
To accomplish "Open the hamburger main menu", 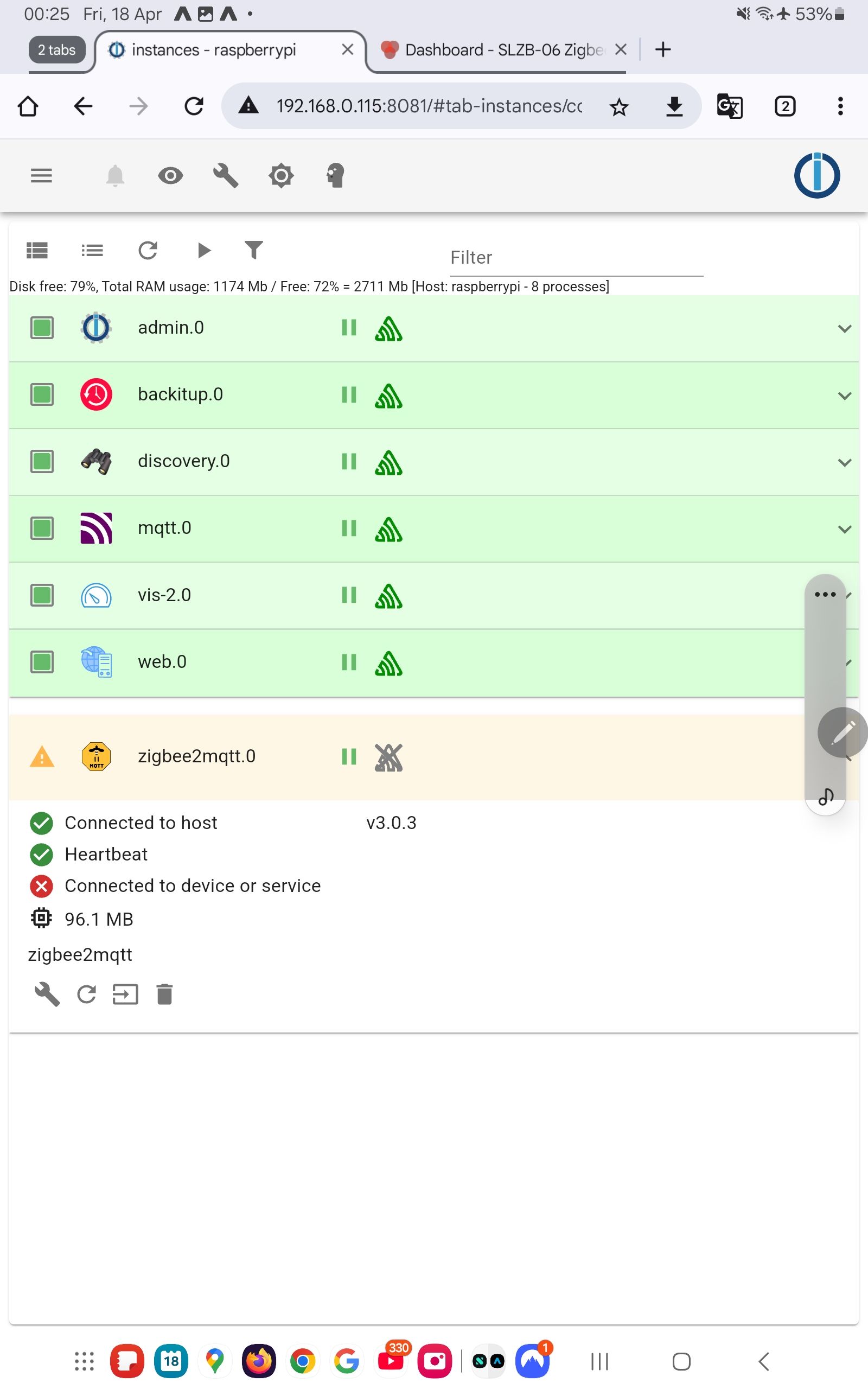I will (41, 175).
